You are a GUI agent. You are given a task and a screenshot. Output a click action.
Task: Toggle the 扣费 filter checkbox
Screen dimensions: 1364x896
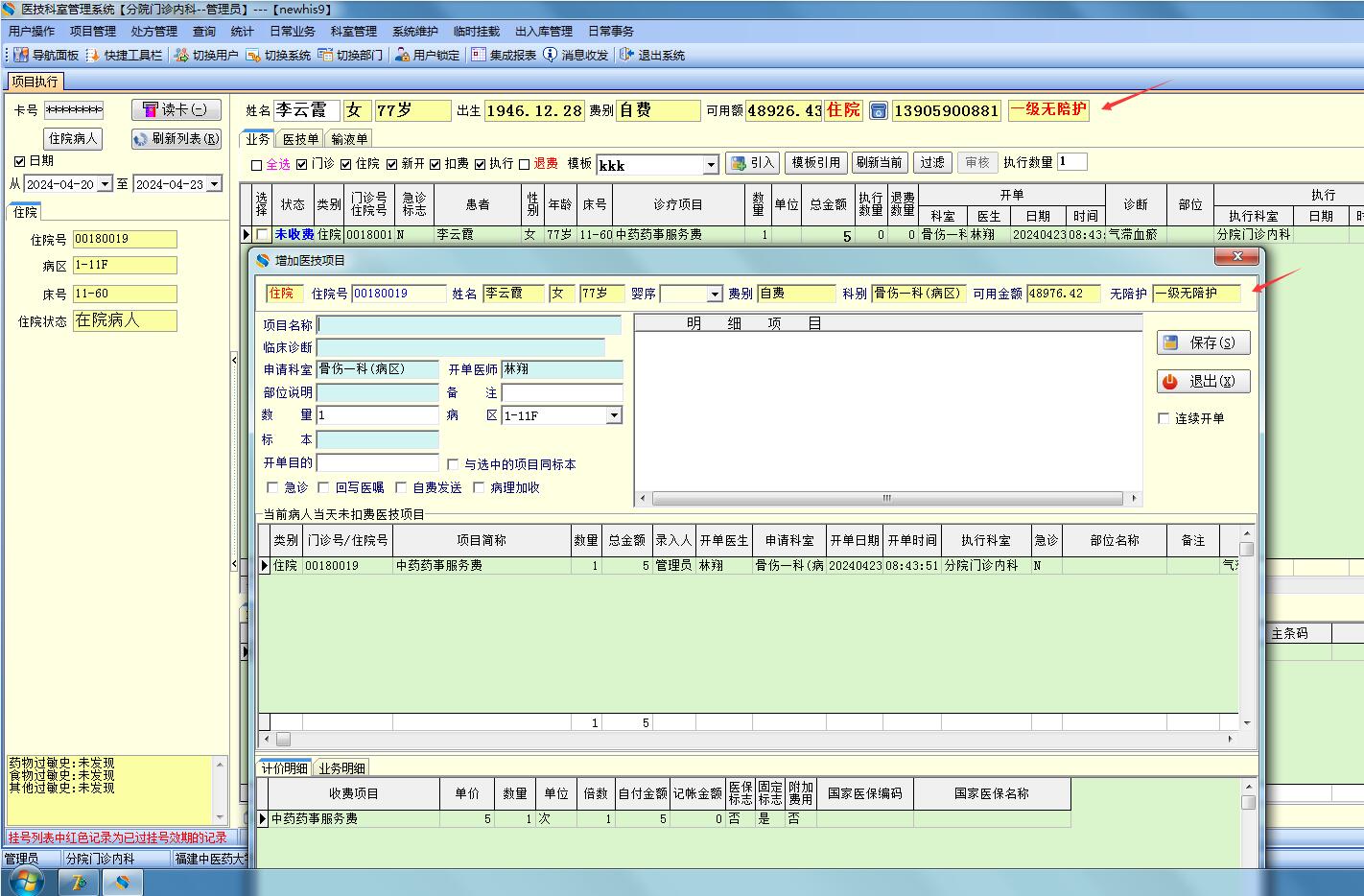(x=435, y=165)
